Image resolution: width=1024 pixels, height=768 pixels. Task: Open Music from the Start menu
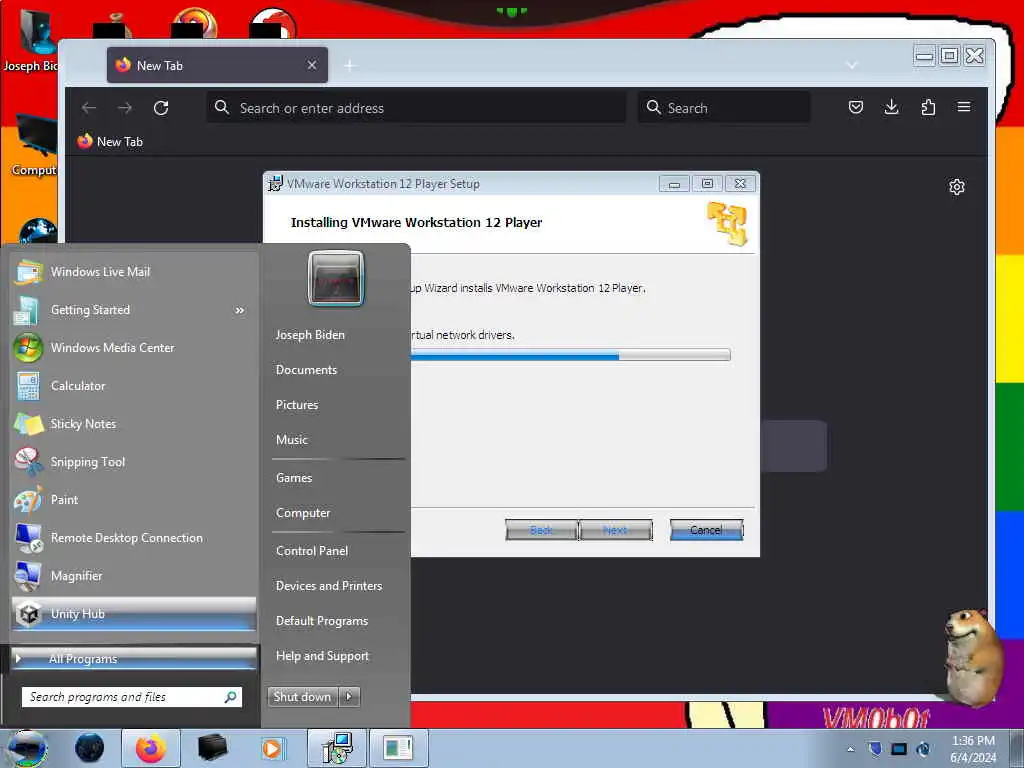tap(292, 440)
